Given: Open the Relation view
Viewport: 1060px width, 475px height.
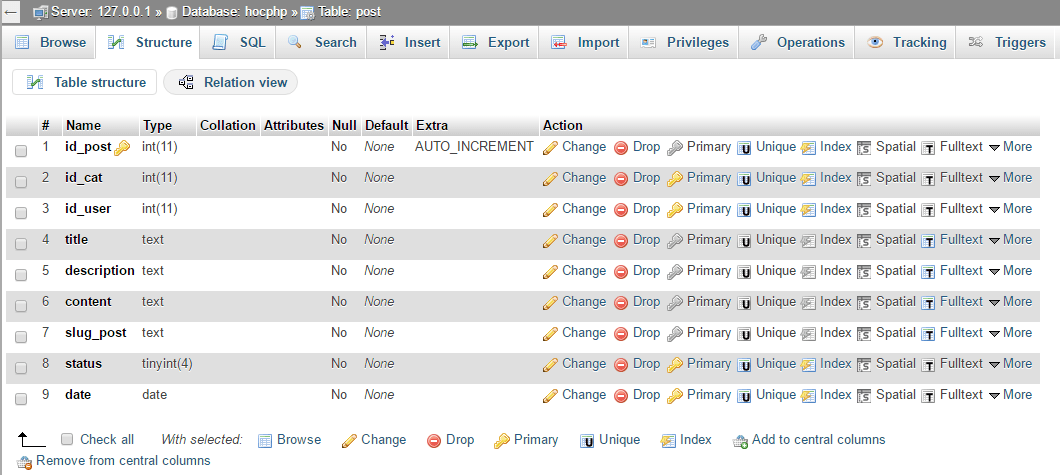Looking at the screenshot, I should click(232, 82).
